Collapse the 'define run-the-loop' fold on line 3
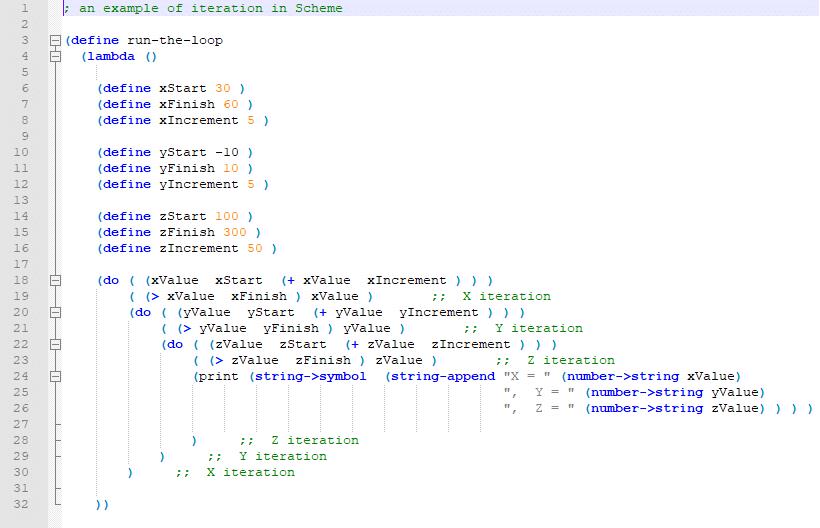This screenshot has width=820, height=528. [x=55, y=41]
